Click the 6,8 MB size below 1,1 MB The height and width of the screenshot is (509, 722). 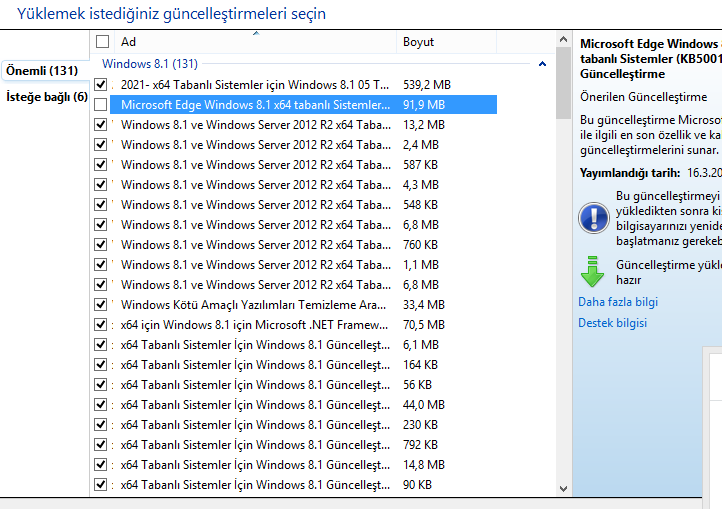[x=421, y=285]
